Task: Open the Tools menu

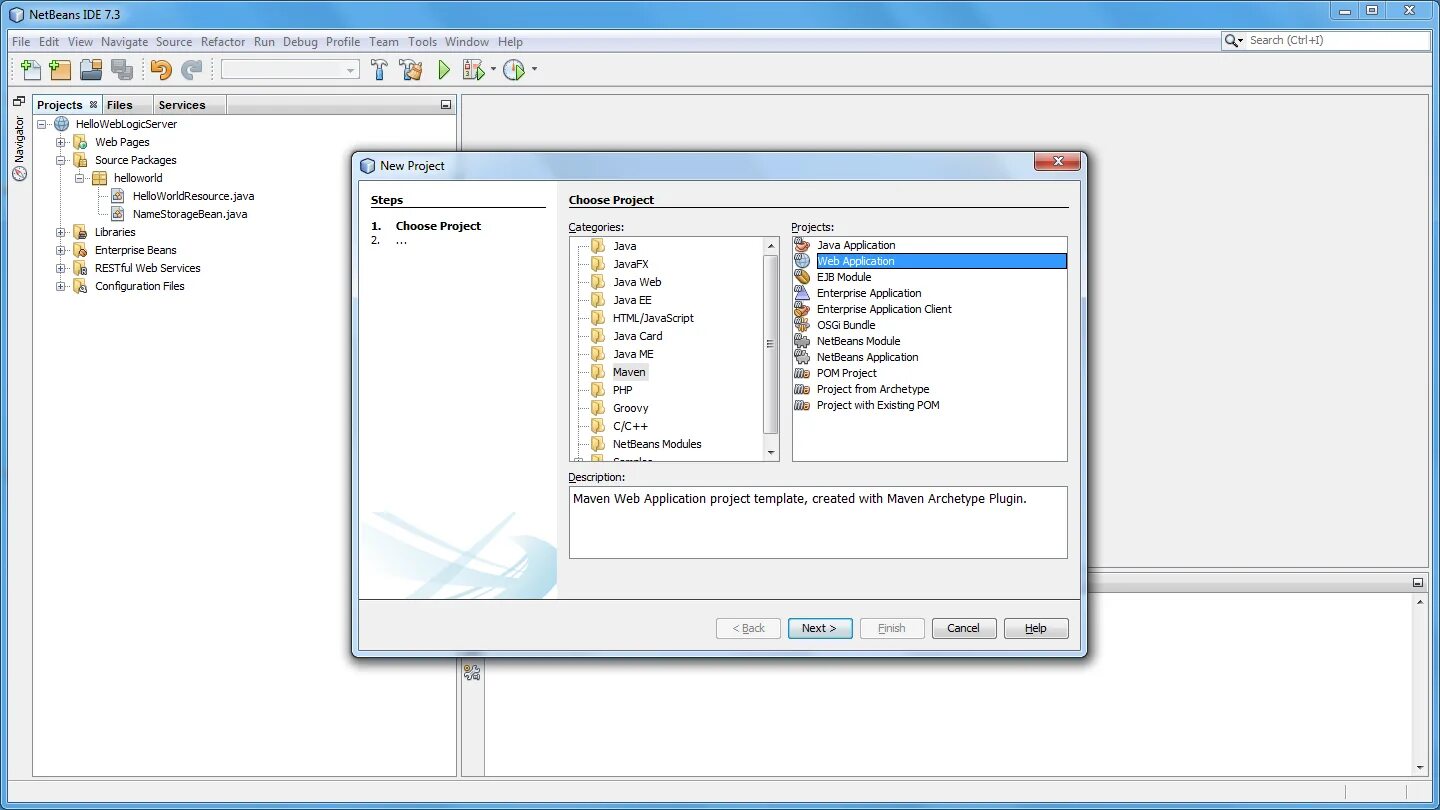Action: (x=422, y=42)
